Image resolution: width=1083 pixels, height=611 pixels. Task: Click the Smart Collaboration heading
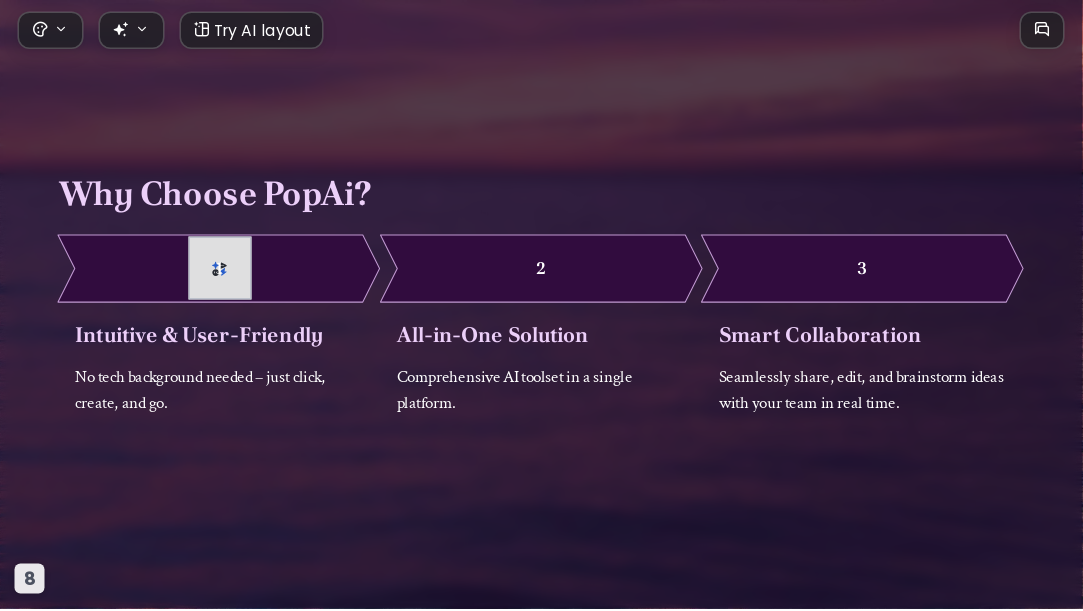tap(820, 336)
